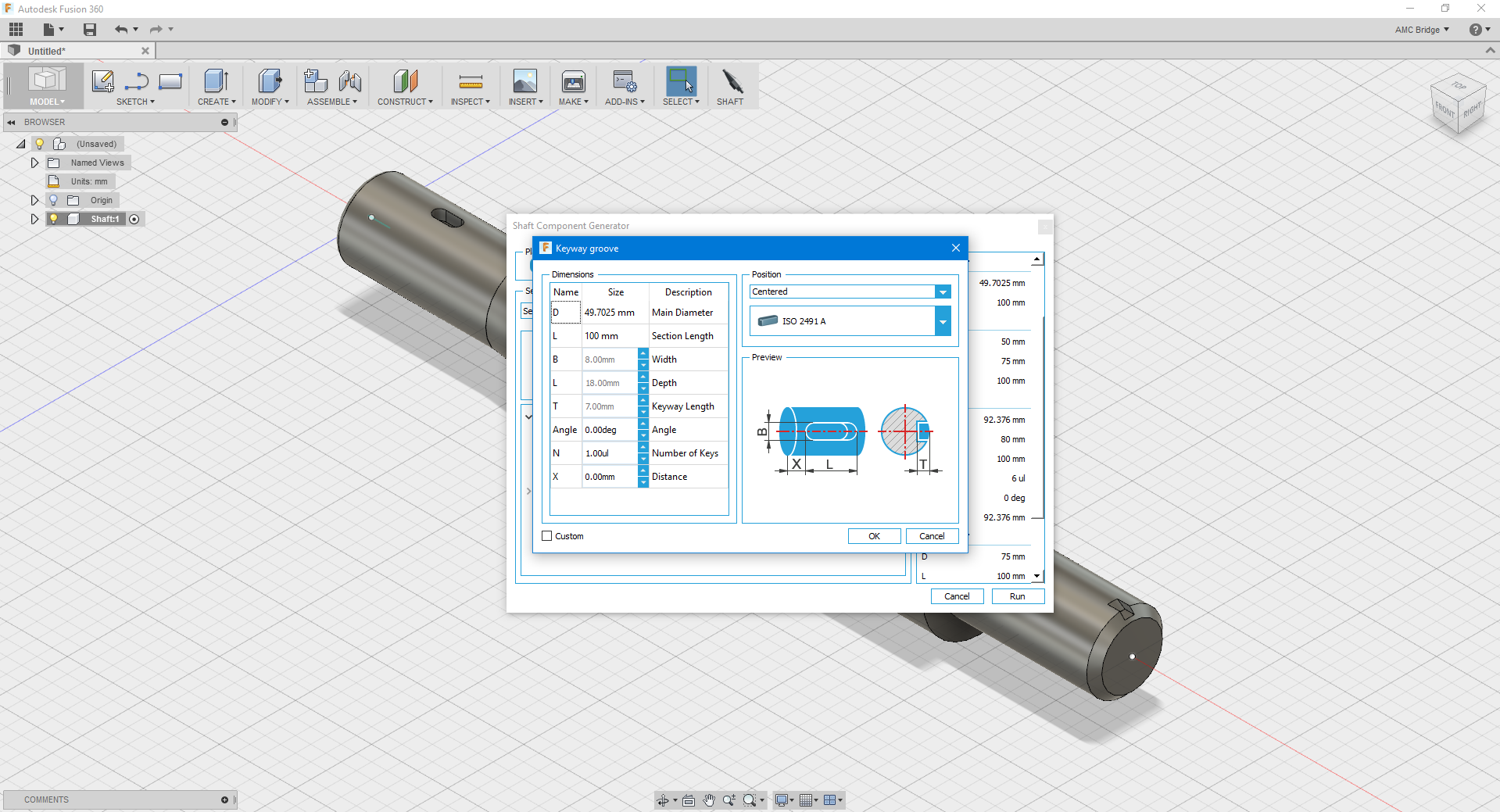Open the SKETCH menu
The image size is (1500, 812).
click(135, 102)
